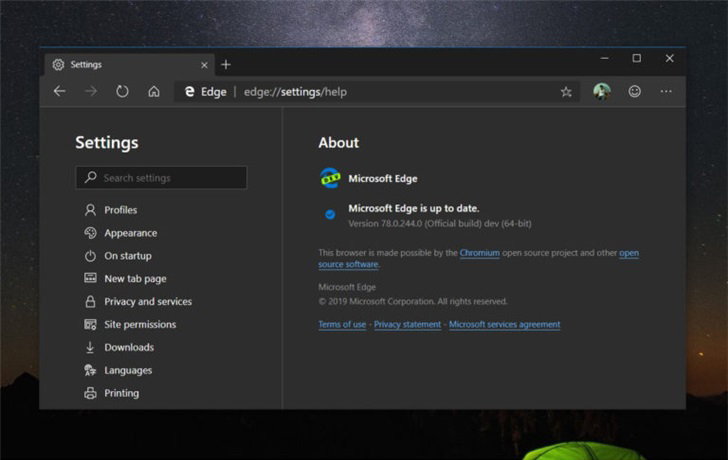
Task: Open the user profile avatar
Action: pyautogui.click(x=601, y=91)
